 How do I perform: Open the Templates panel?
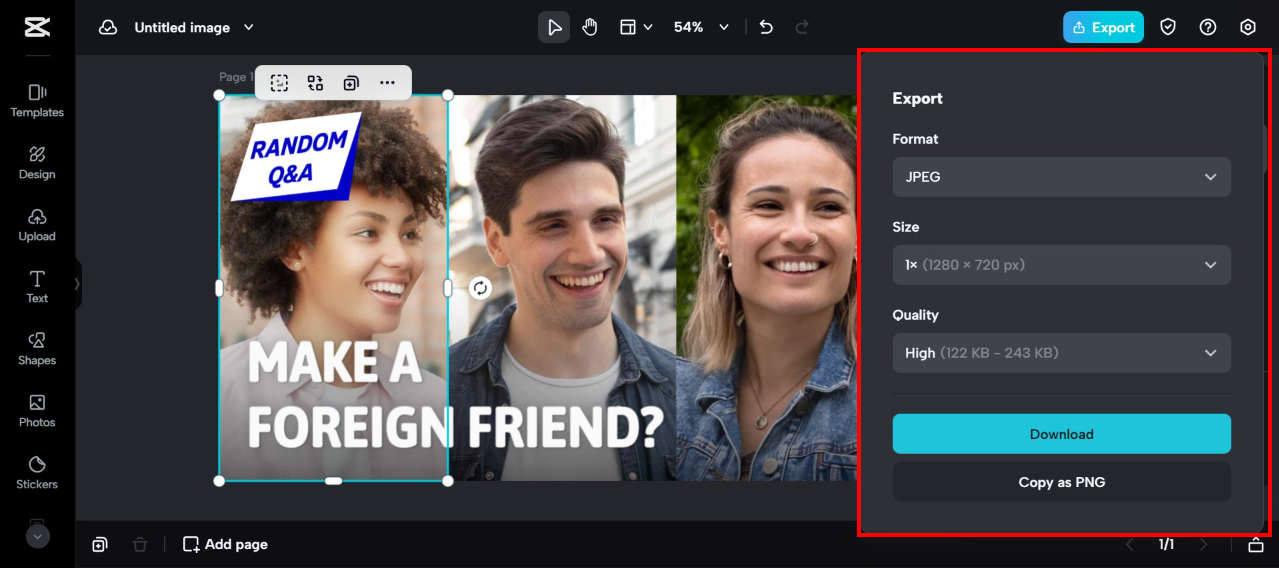coord(37,101)
